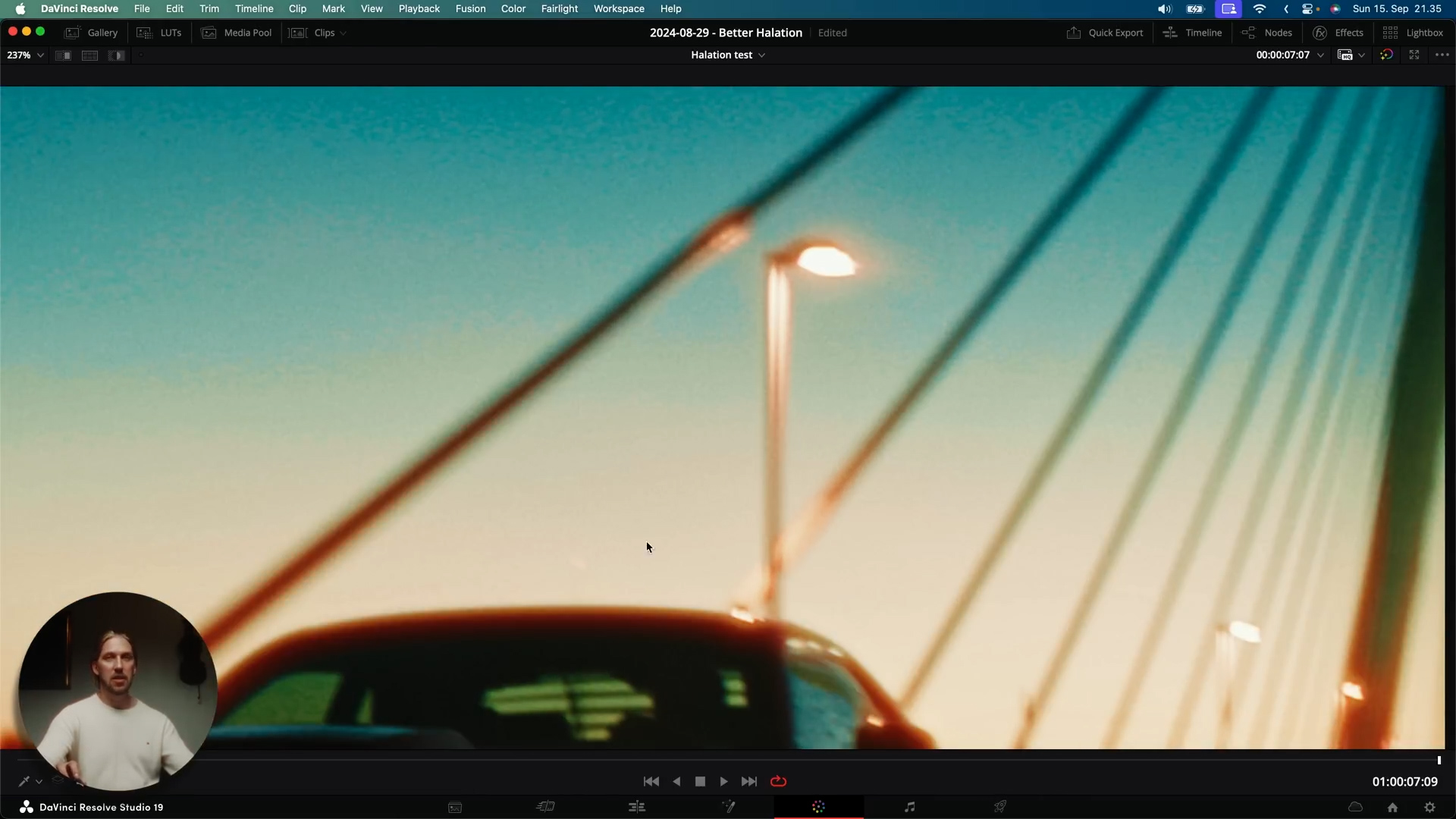This screenshot has height=819, width=1456.
Task: Show the Nodes panel
Action: click(x=1267, y=33)
